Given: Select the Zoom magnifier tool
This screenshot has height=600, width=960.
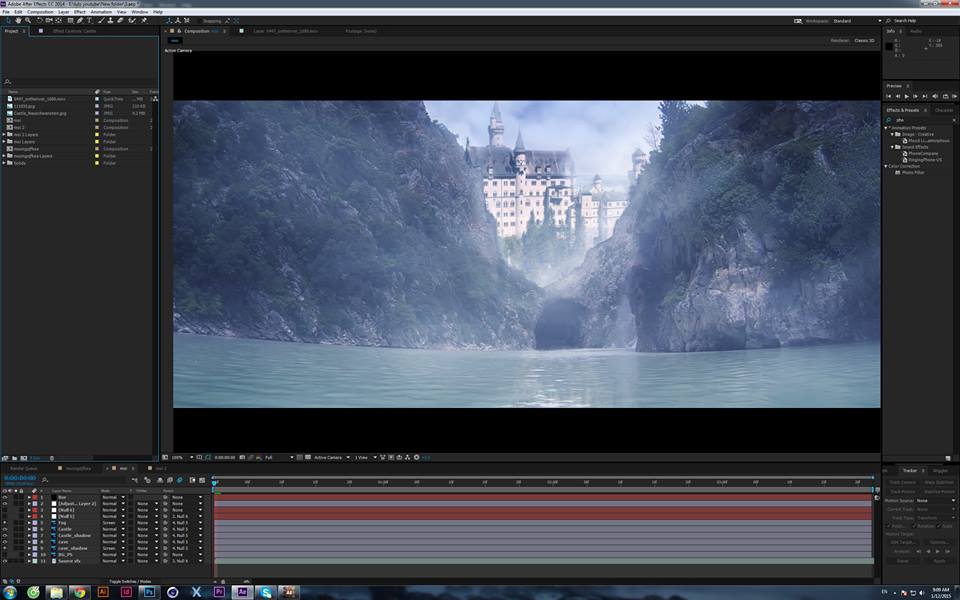Looking at the screenshot, I should point(28,20).
